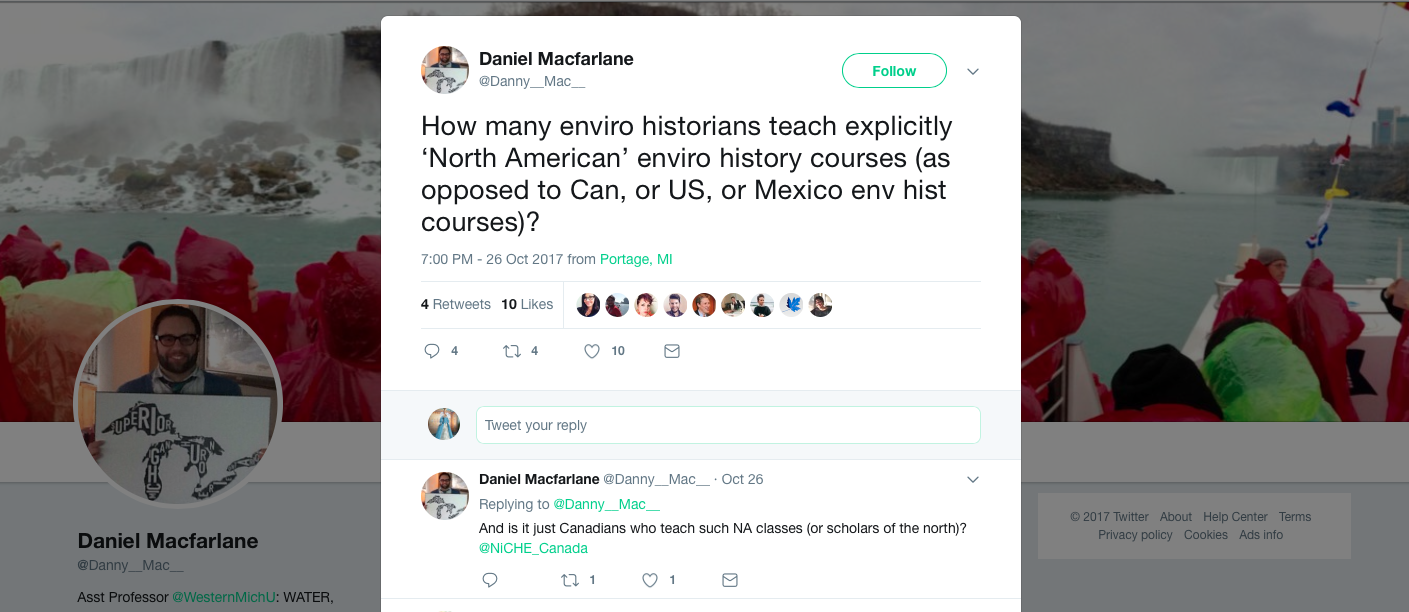Retweet the follow-up reply tweet
Viewport: 1409px width, 612px height.
570,580
